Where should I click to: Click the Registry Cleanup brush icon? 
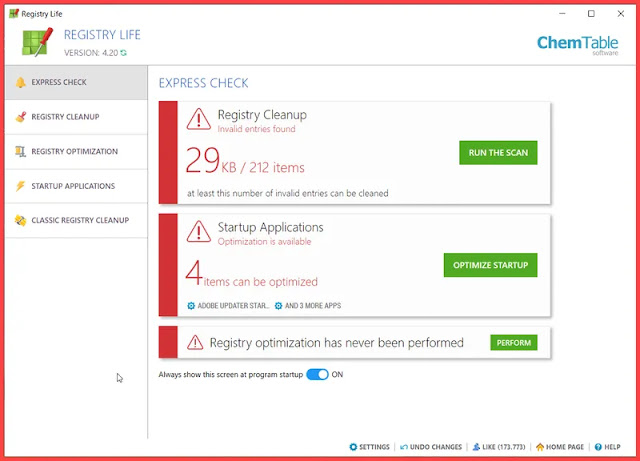[20, 117]
